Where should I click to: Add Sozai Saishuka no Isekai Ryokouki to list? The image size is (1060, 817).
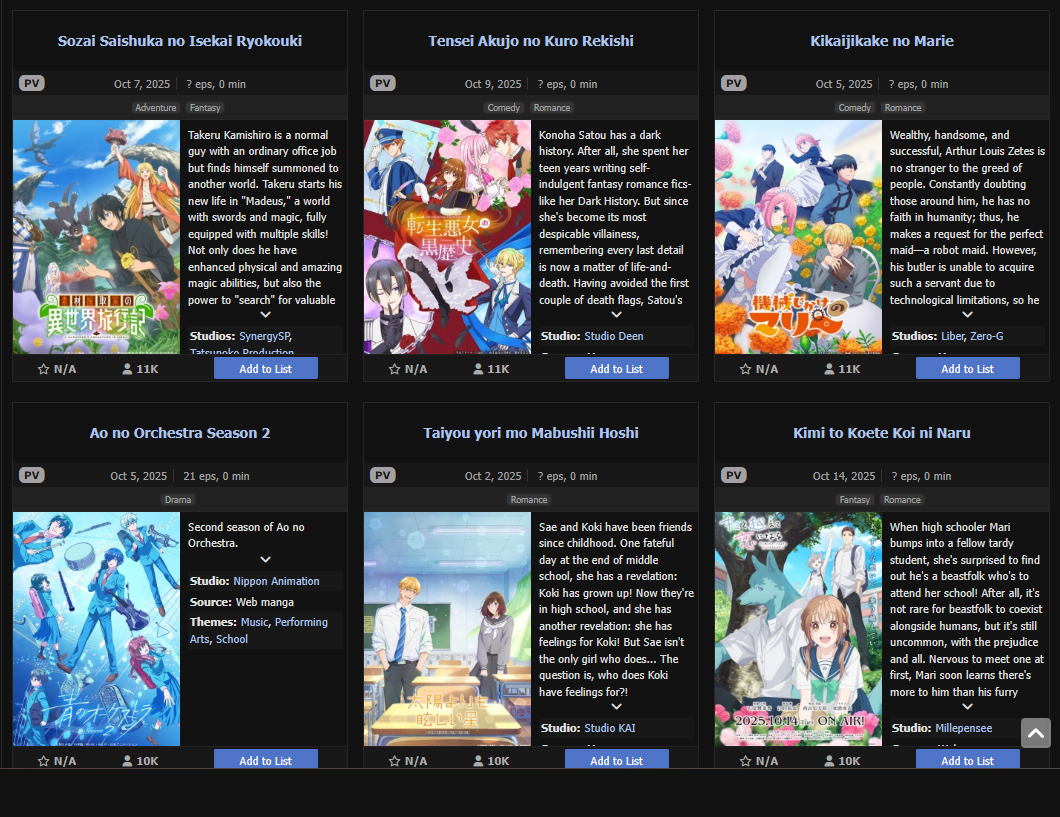(266, 369)
